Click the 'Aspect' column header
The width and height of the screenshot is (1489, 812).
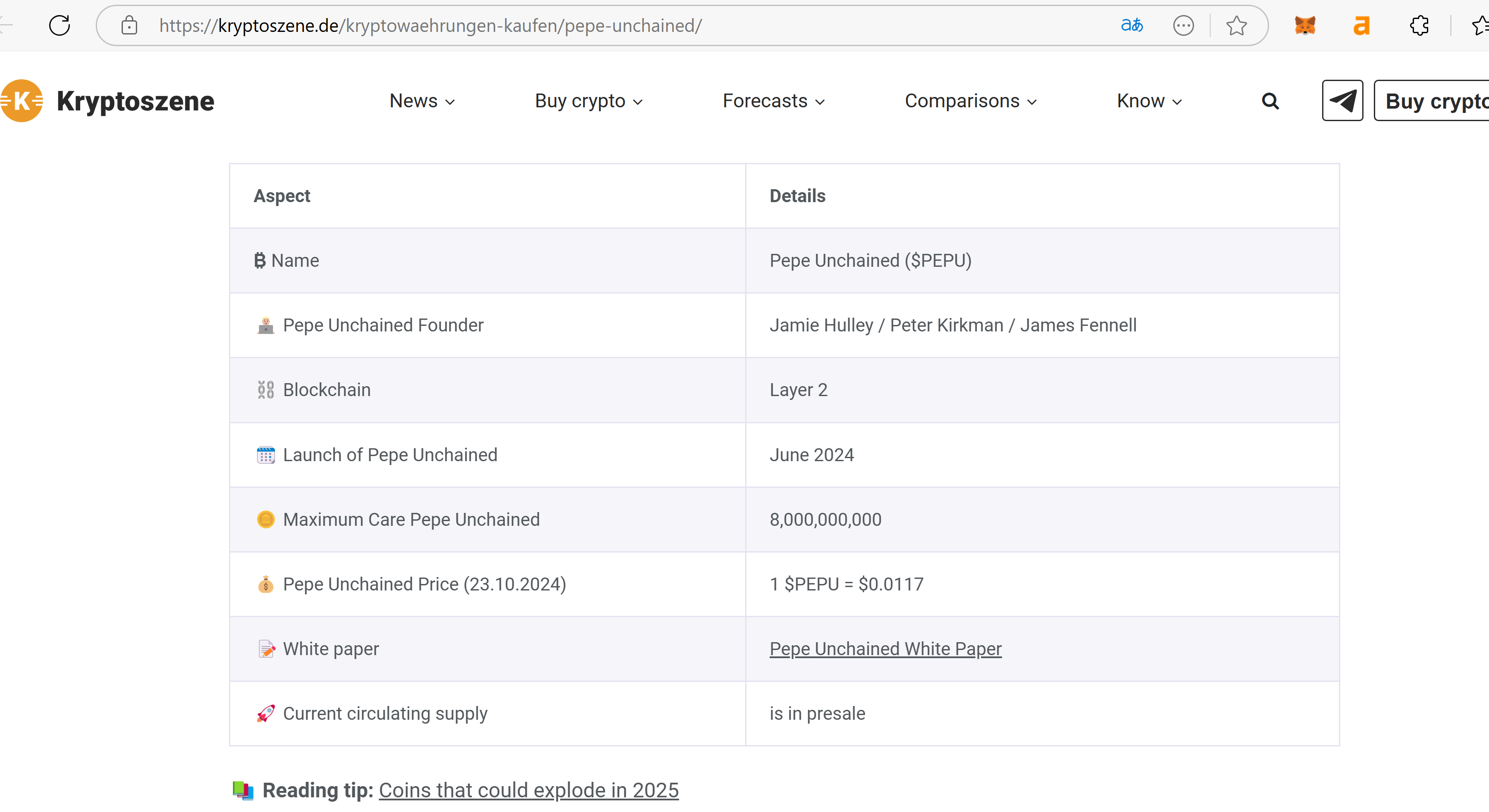[x=282, y=196]
